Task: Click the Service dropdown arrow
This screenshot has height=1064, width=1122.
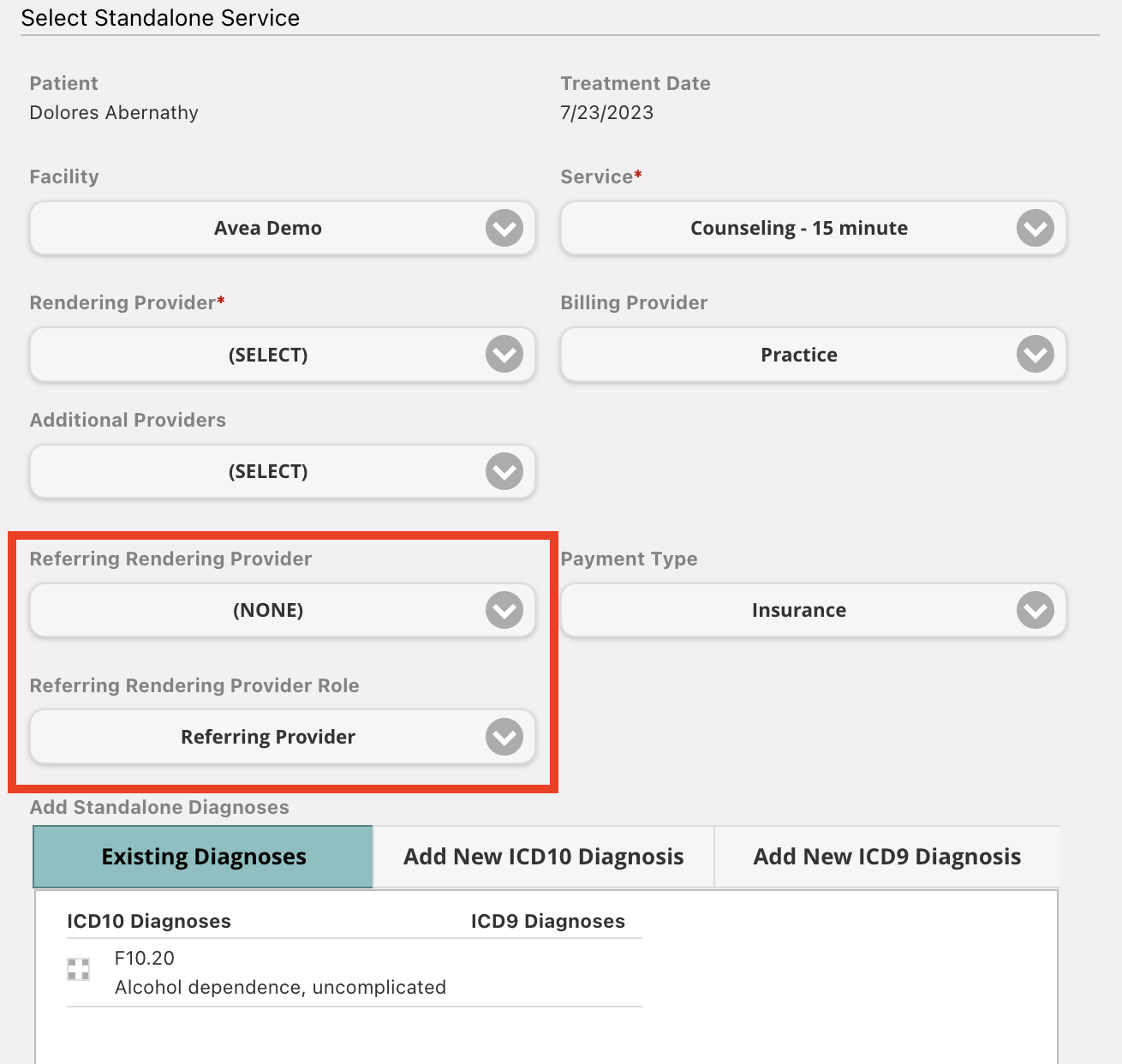Action: pos(1034,228)
